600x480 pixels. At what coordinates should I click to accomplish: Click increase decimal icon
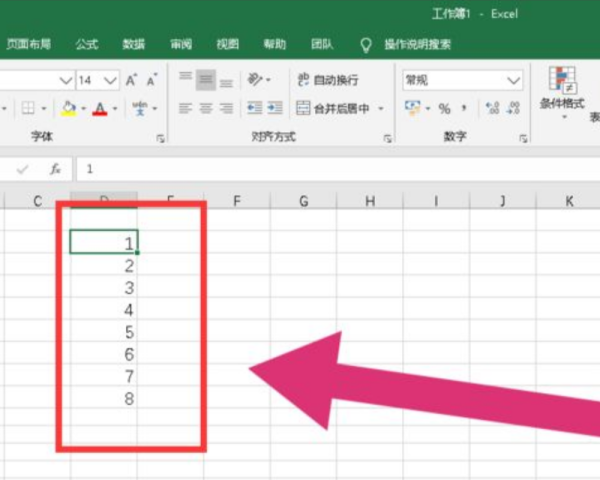click(x=492, y=108)
